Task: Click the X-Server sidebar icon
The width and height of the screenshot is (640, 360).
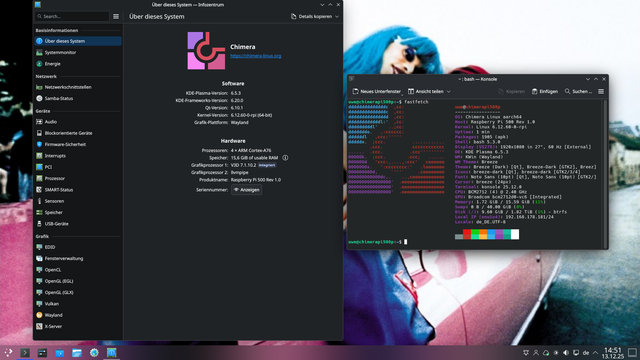Action: [39, 327]
